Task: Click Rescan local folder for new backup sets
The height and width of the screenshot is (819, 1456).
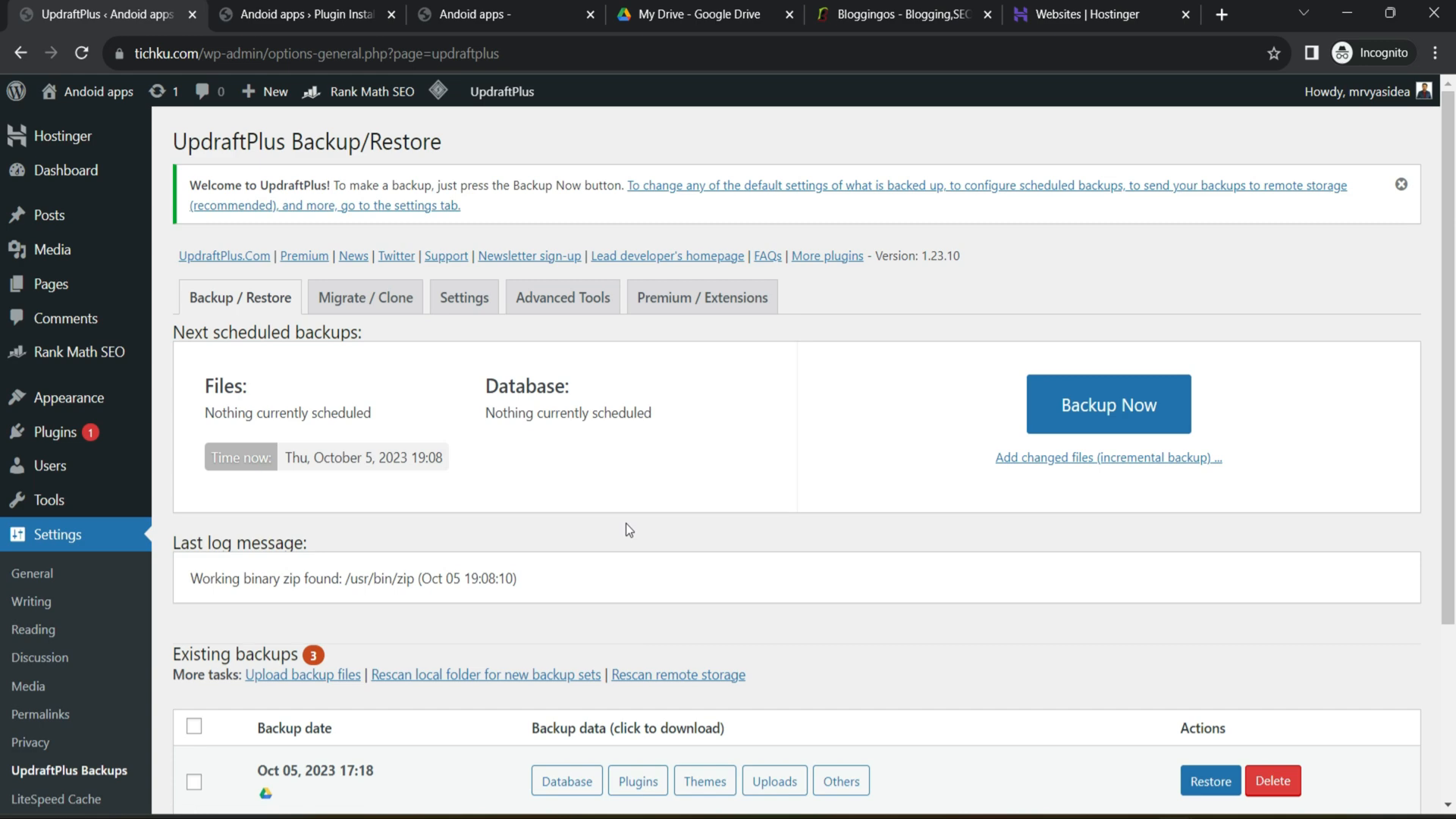Action: pos(486,675)
